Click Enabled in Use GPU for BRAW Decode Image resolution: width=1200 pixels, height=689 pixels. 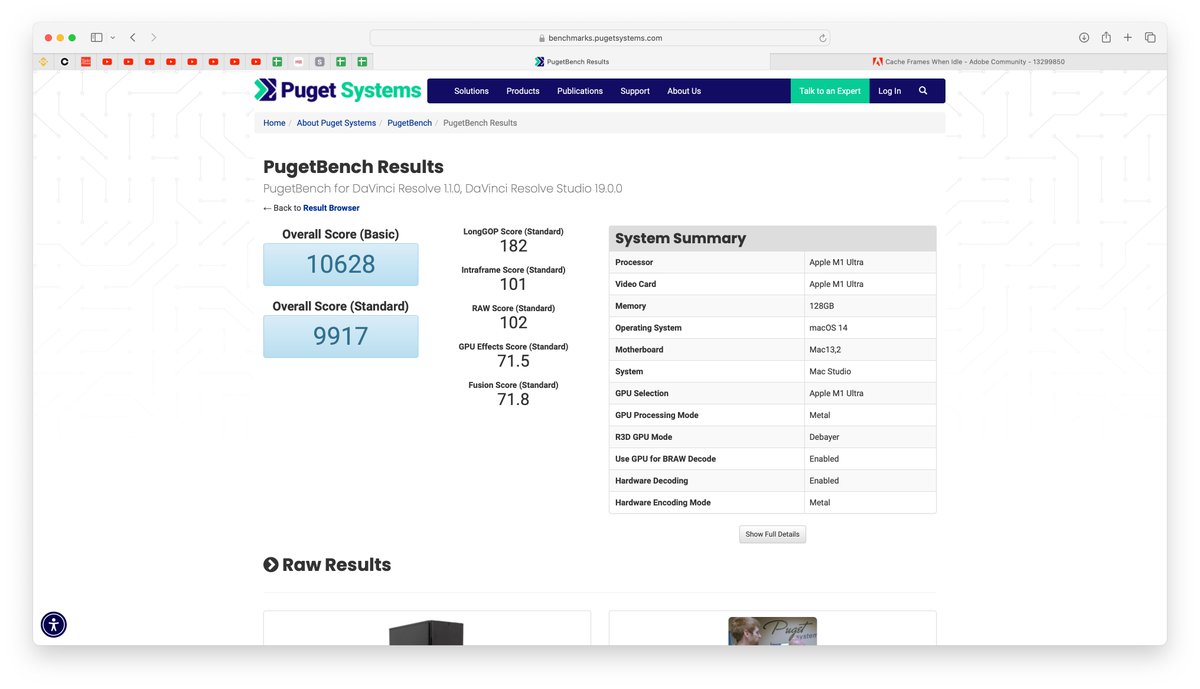(824, 459)
